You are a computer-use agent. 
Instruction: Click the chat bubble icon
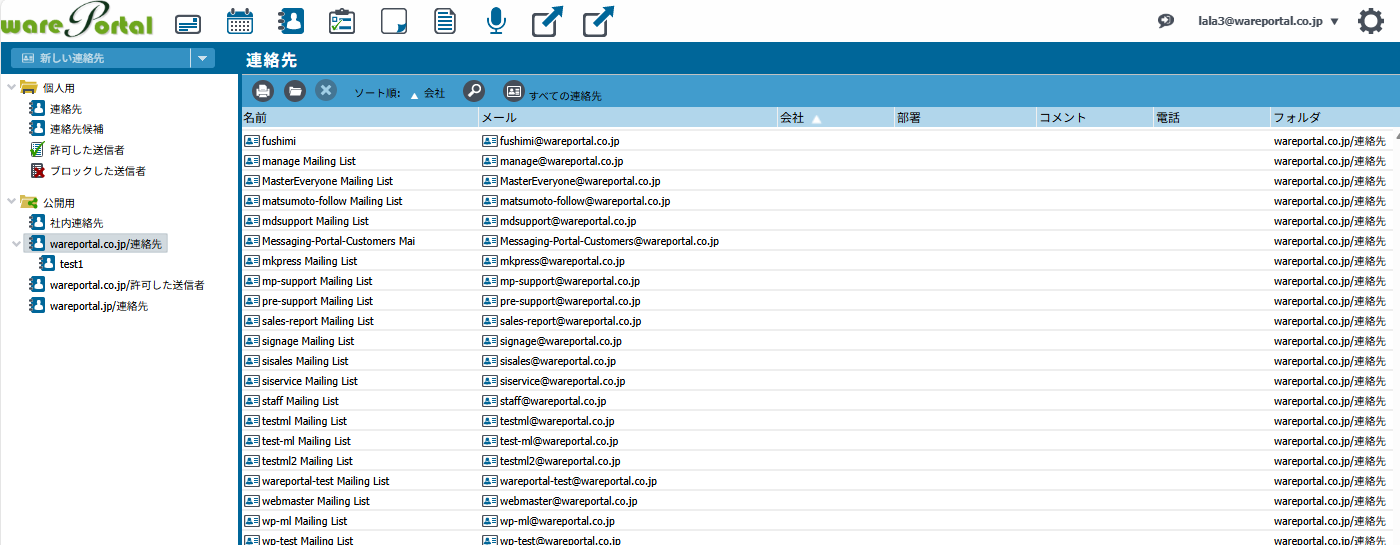(1166, 21)
